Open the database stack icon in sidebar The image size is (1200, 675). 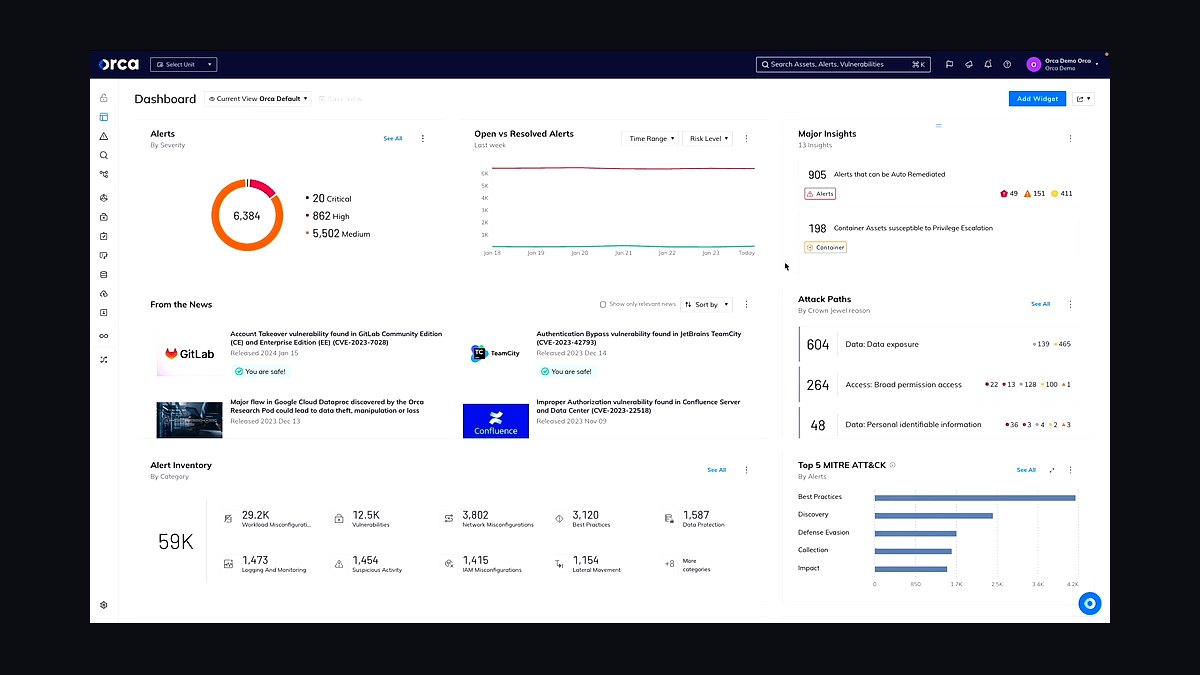tap(104, 274)
